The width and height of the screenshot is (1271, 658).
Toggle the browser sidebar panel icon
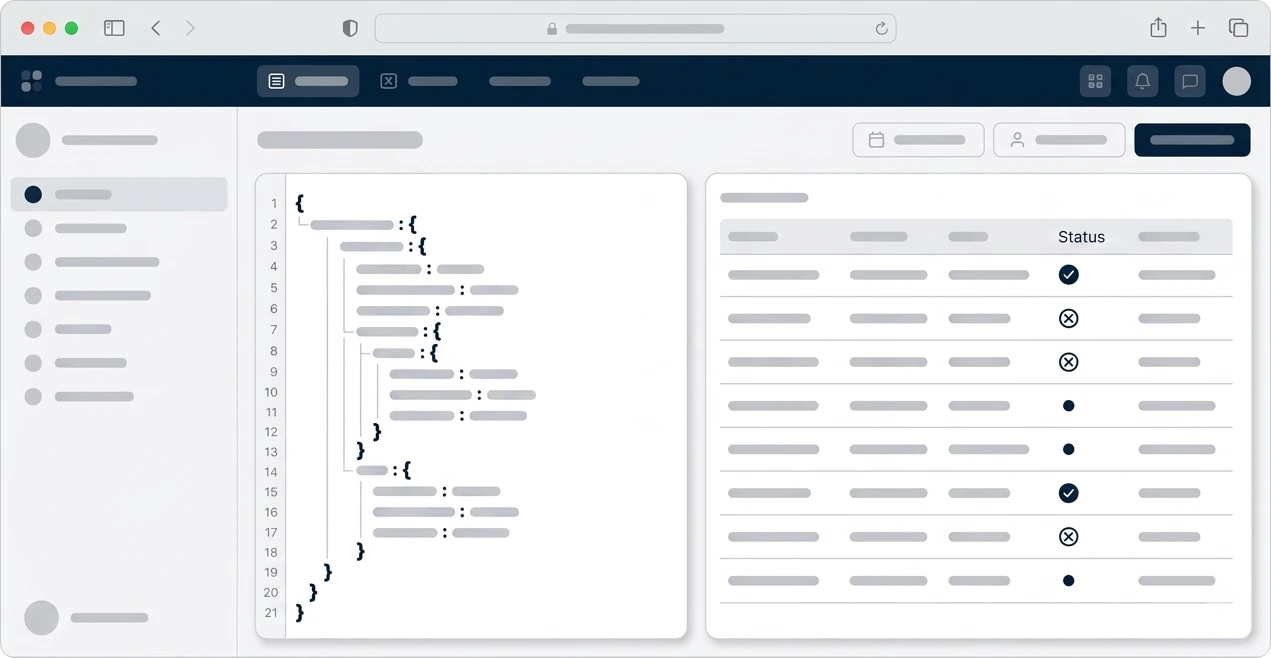(x=114, y=28)
